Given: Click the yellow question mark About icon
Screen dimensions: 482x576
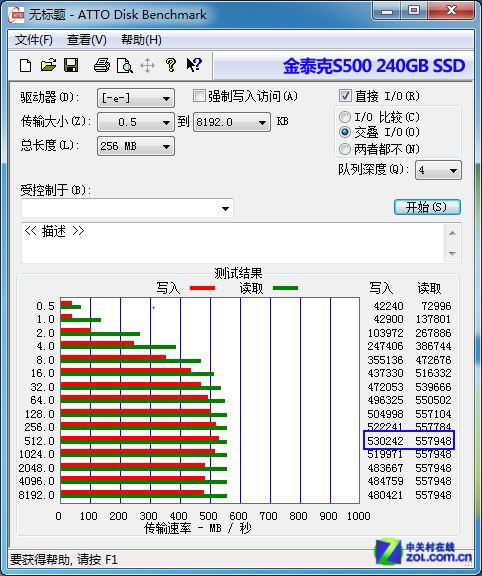Looking at the screenshot, I should pyautogui.click(x=170, y=65).
